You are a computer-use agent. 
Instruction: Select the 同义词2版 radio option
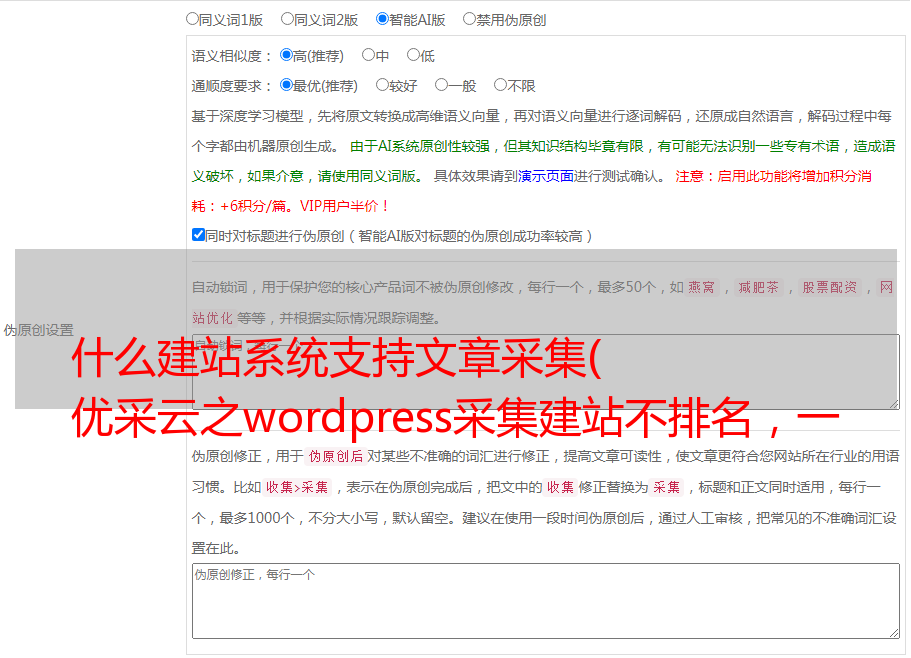click(x=287, y=19)
